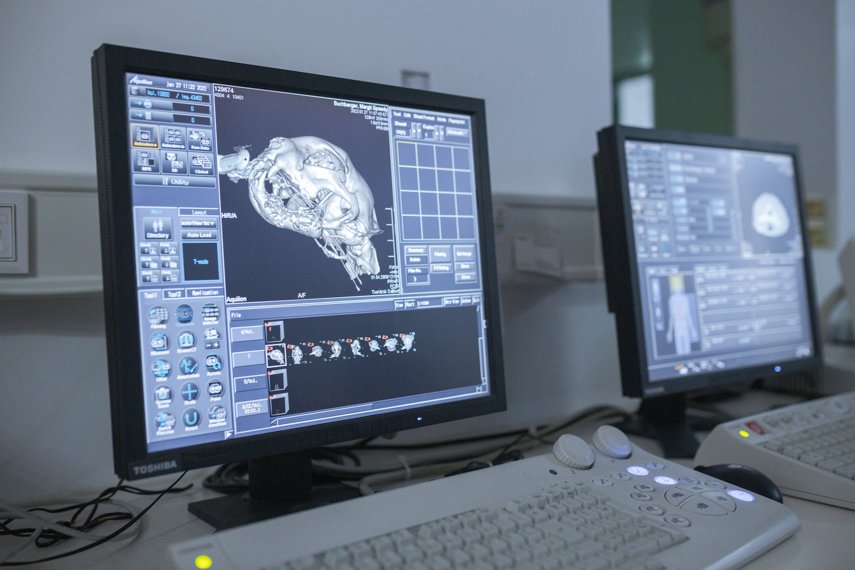This screenshot has width=855, height=570.
Task: Click the zoom plus button
Action: [x=216, y=345]
